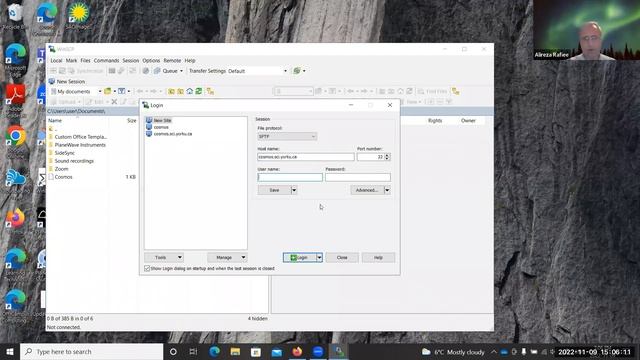Open Advanced site settings
Image resolution: width=640 pixels, height=360 pixels.
click(367, 190)
